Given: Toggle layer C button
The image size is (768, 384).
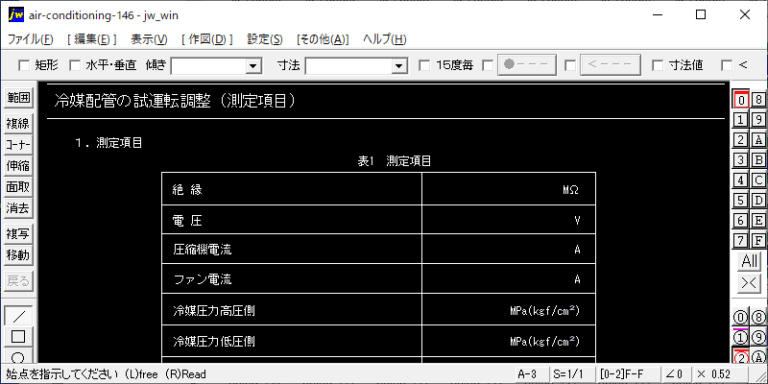Looking at the screenshot, I should click(x=759, y=180).
